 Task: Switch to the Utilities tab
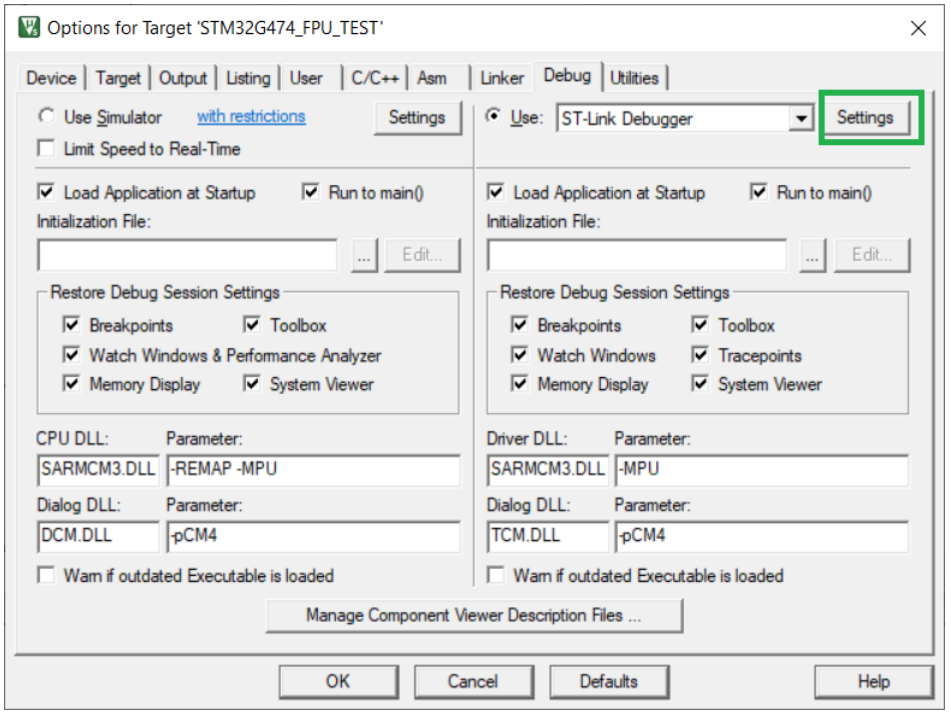click(634, 78)
